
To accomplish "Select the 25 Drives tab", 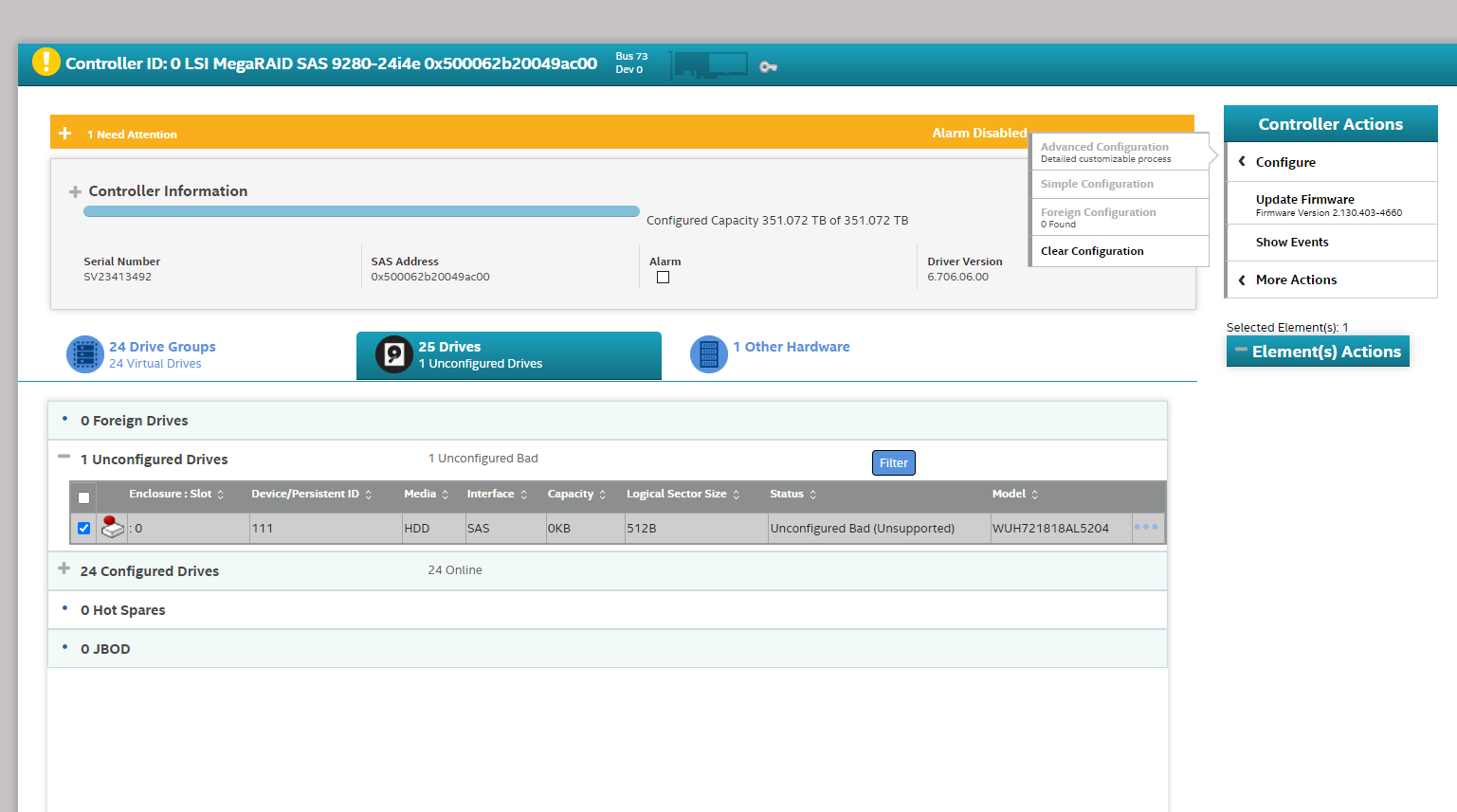I will tap(509, 355).
